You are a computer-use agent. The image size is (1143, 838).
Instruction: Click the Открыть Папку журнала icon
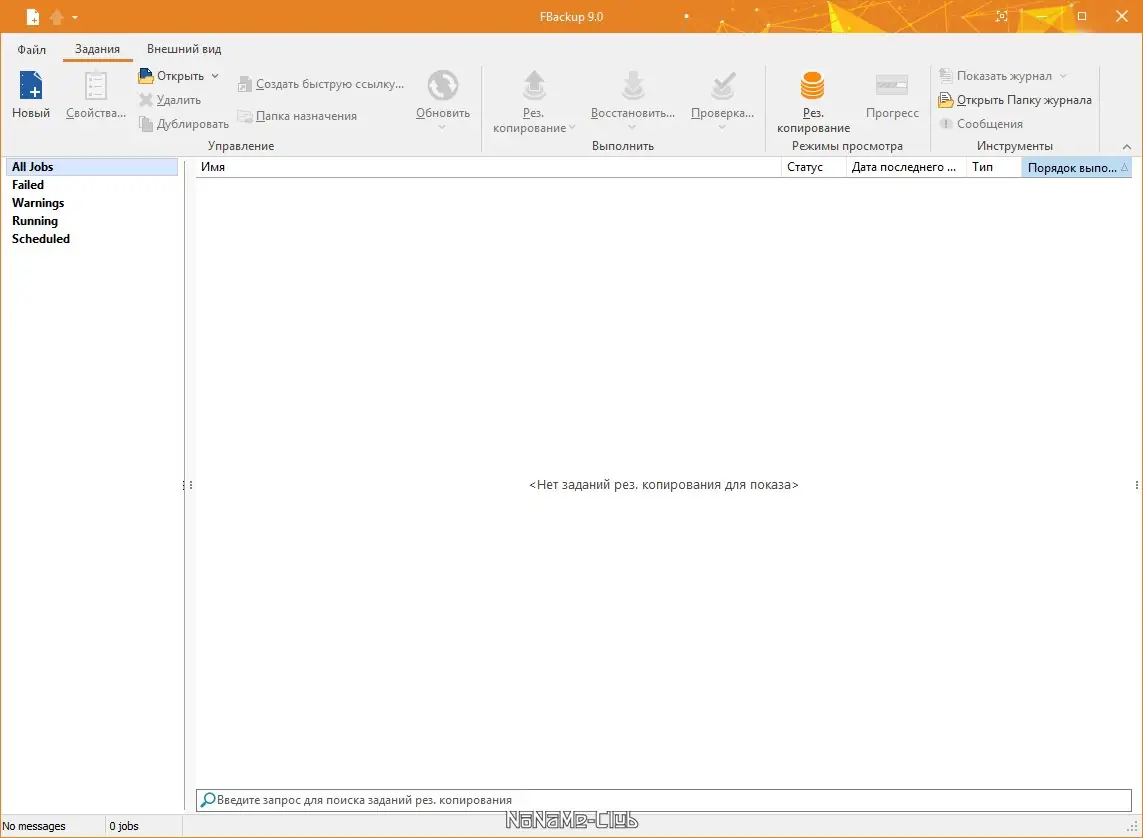coord(945,100)
